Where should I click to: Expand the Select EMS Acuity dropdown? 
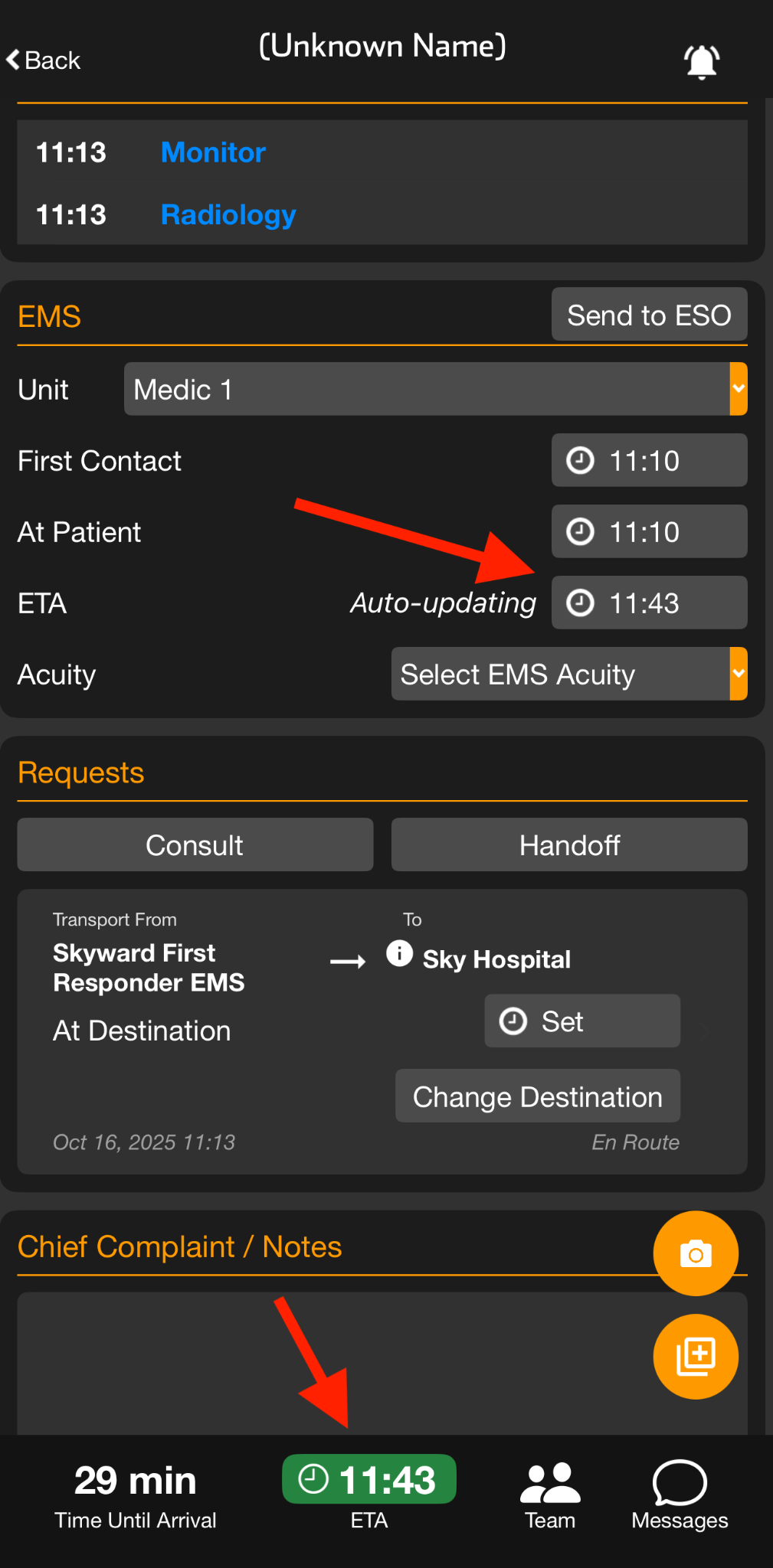pyautogui.click(x=568, y=674)
